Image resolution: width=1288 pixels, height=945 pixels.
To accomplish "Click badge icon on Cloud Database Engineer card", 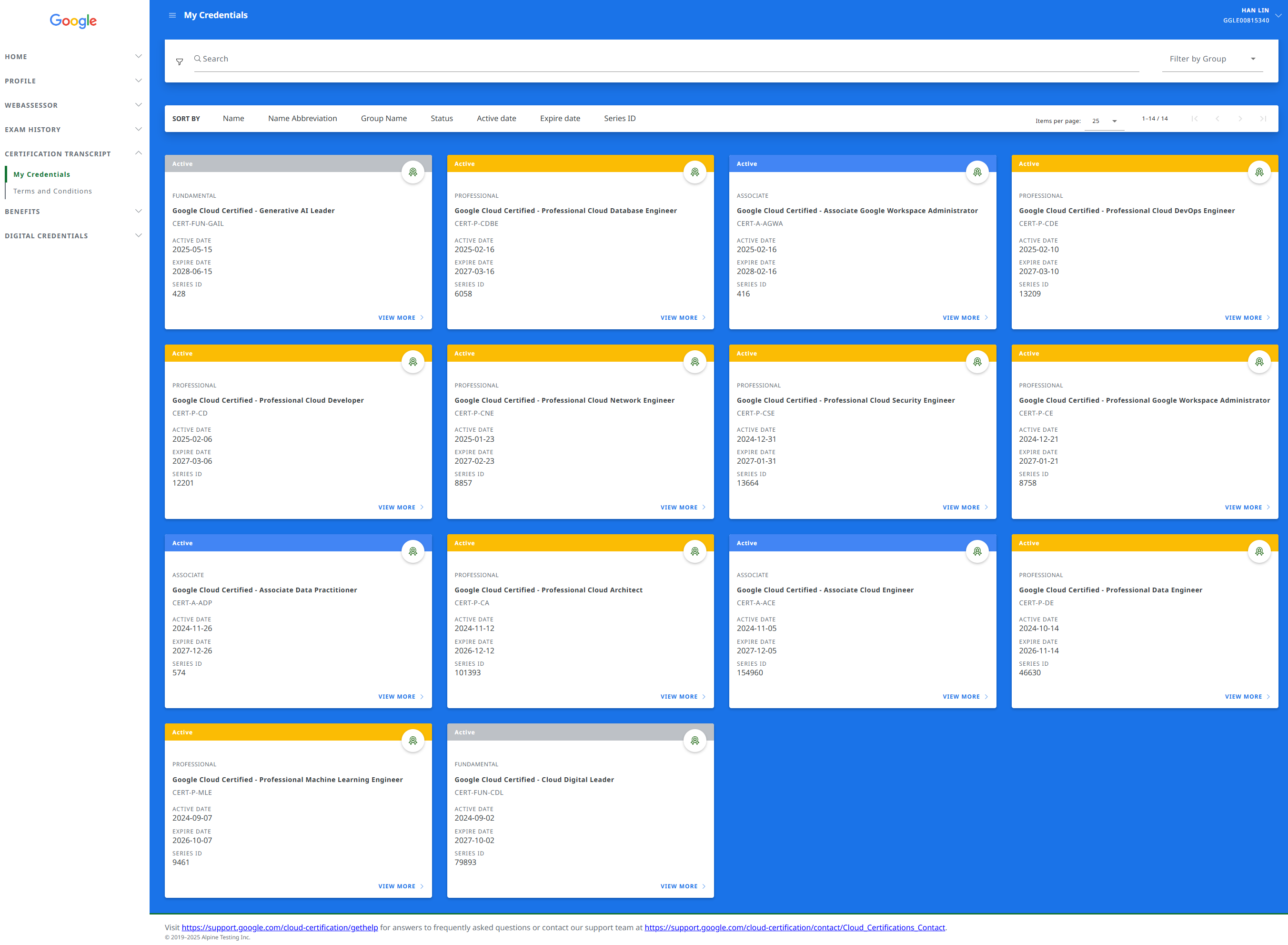I will [x=694, y=172].
